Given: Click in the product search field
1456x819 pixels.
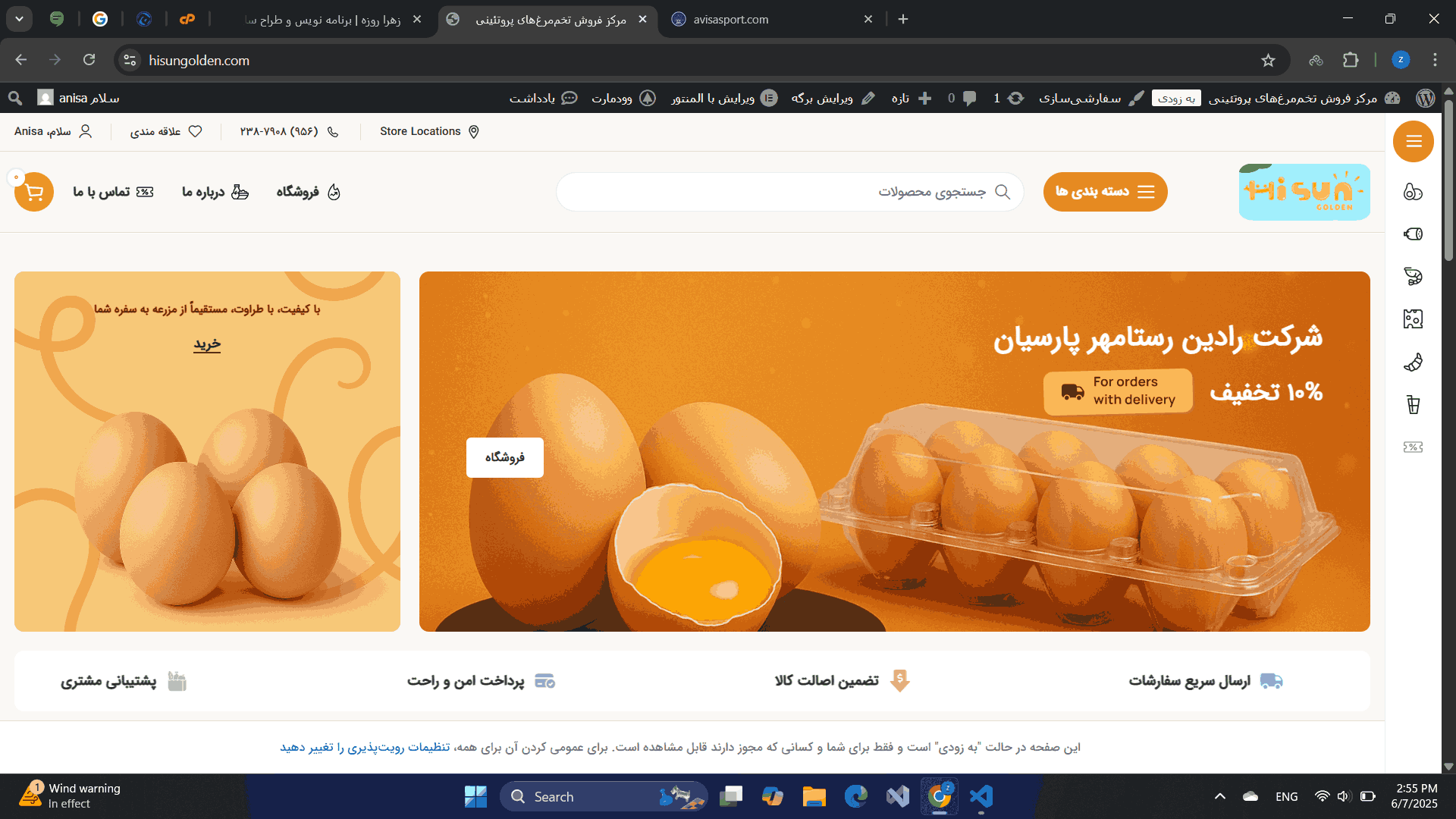Looking at the screenshot, I should point(790,192).
